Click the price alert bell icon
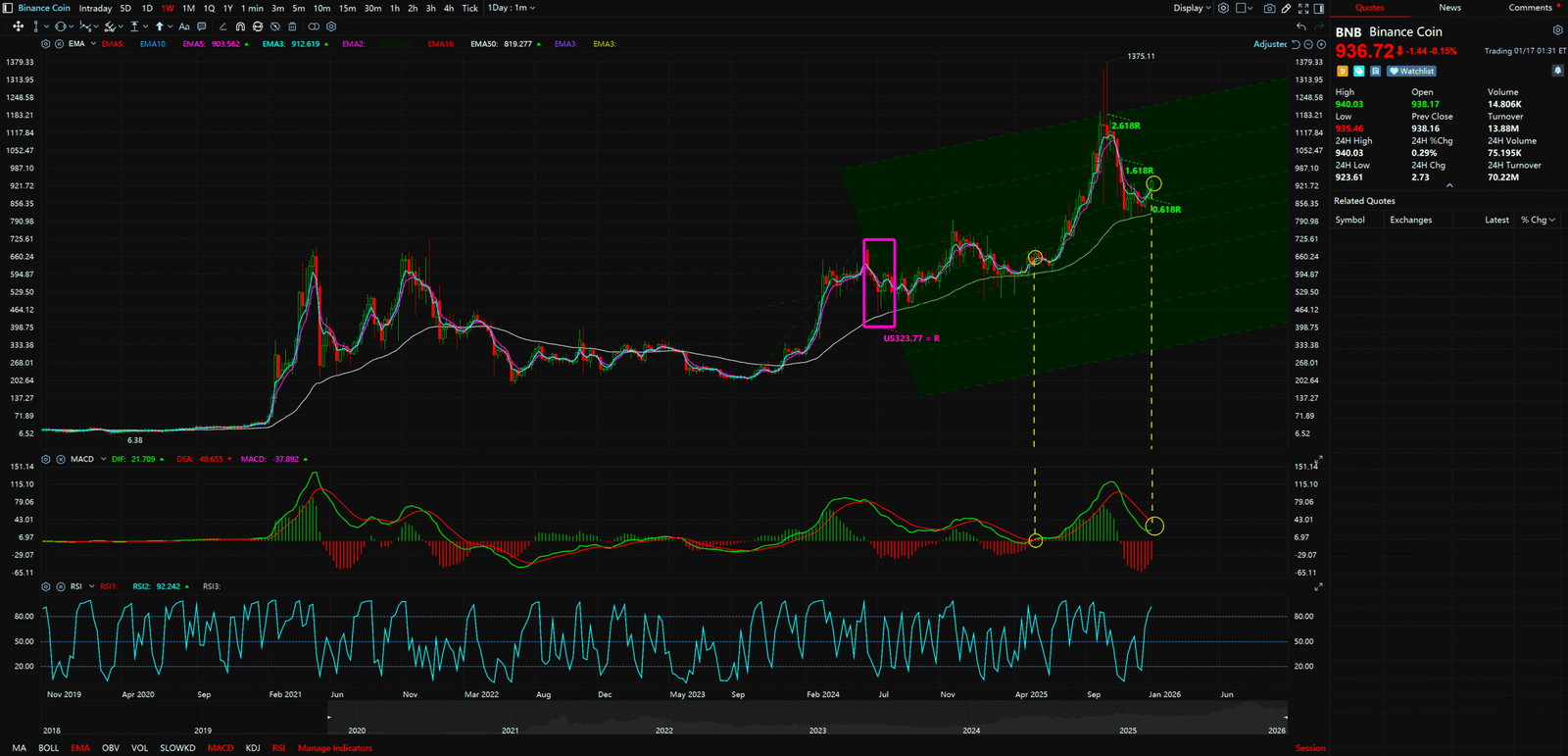 (1557, 71)
